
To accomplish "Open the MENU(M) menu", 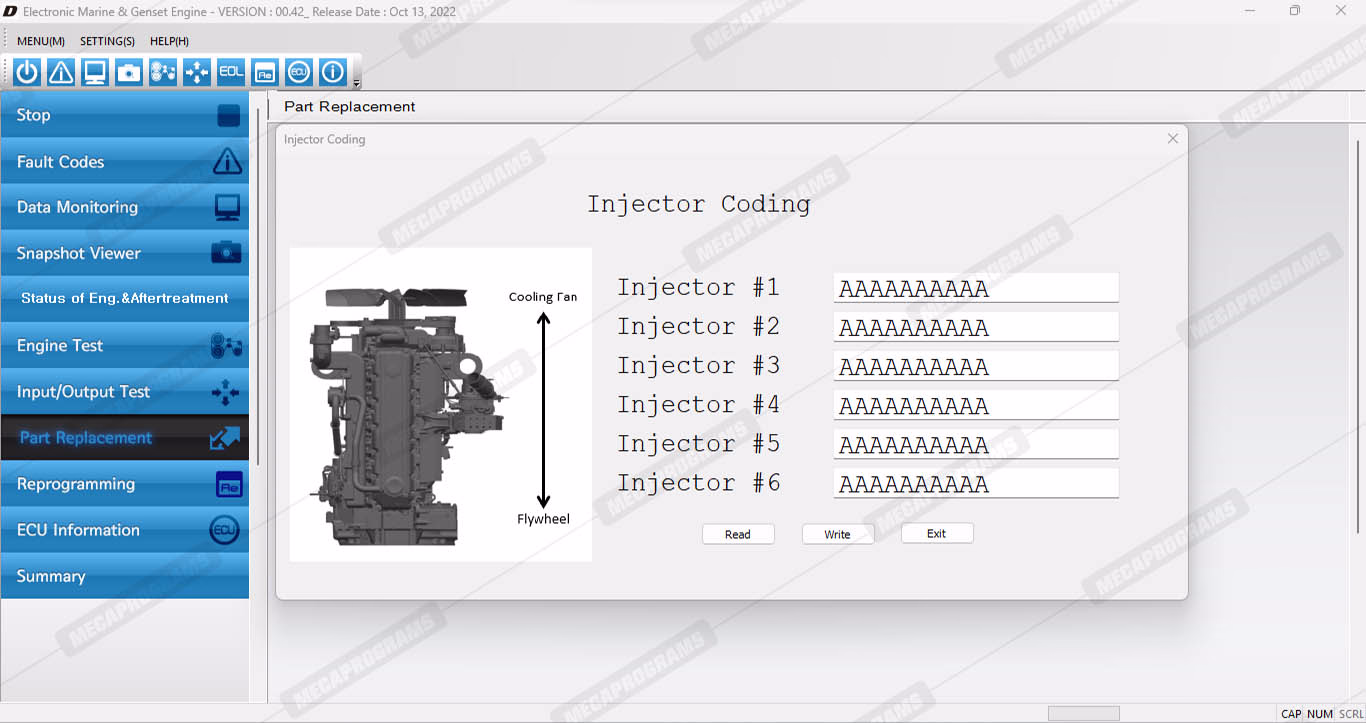I will coord(41,41).
